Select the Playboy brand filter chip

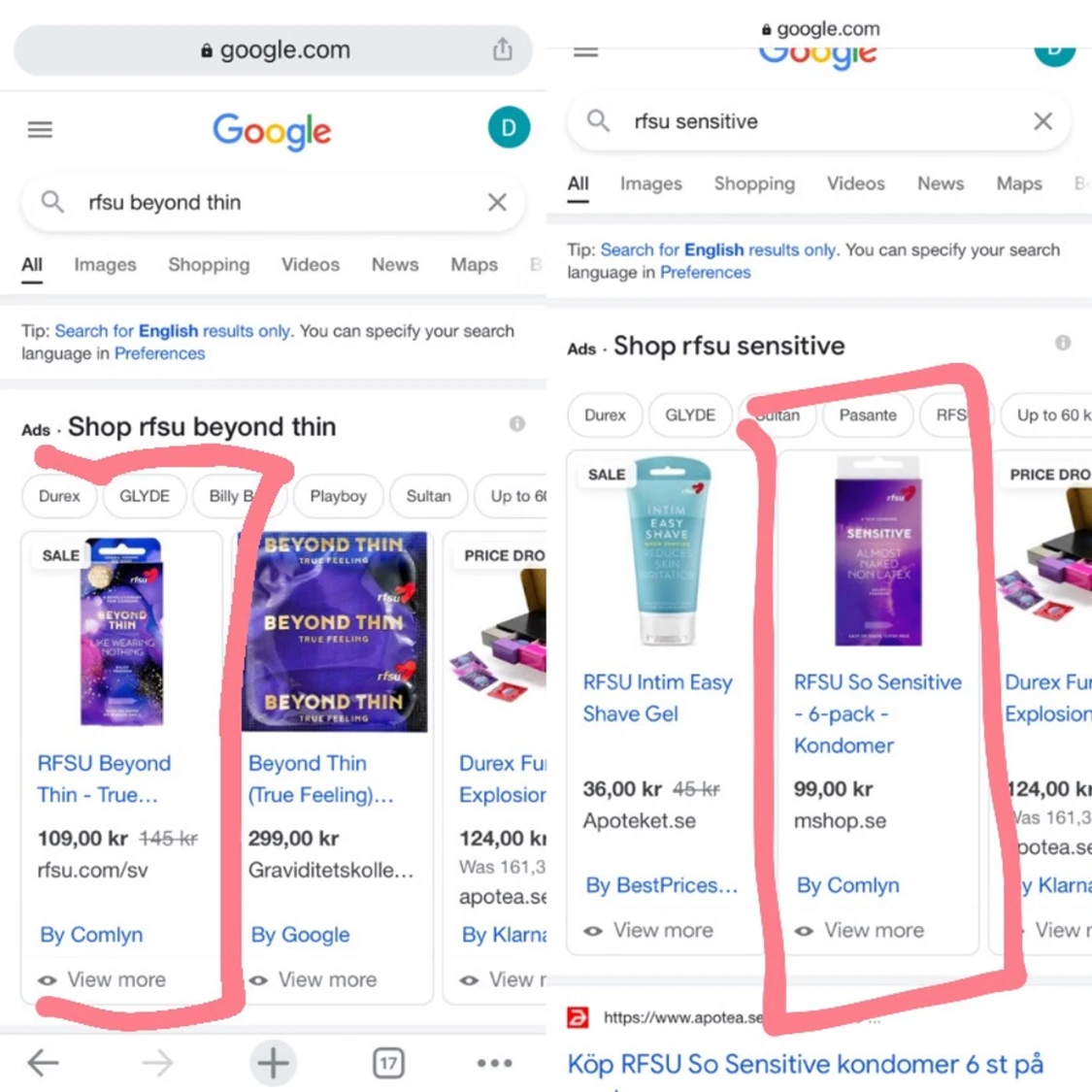(x=338, y=496)
